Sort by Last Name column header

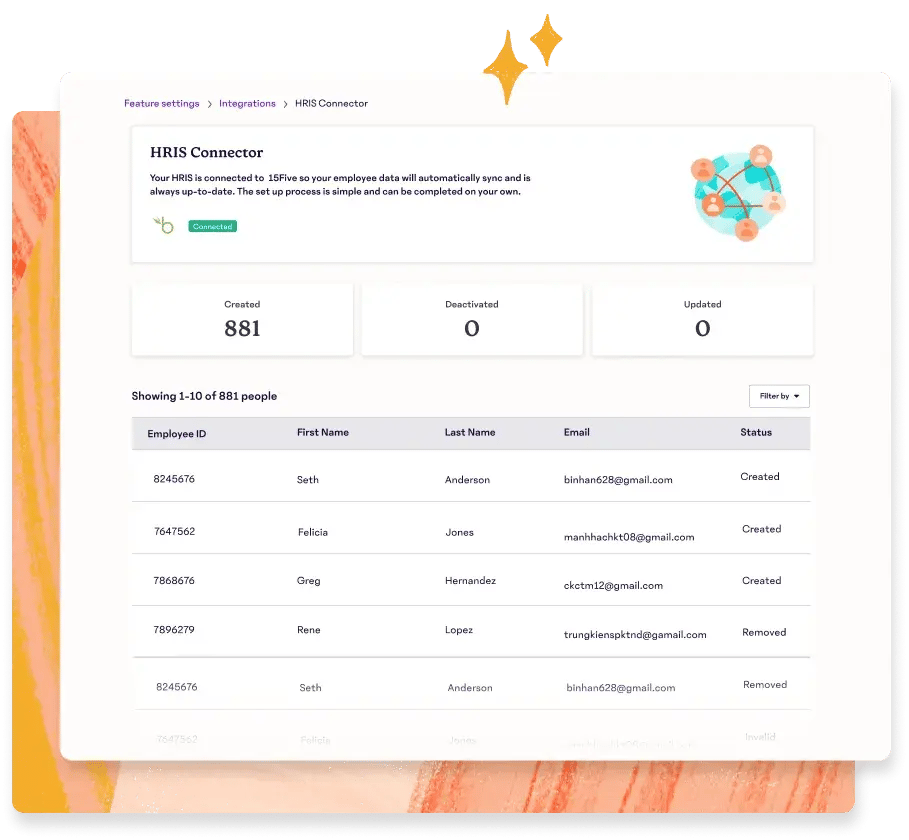pyautogui.click(x=470, y=432)
